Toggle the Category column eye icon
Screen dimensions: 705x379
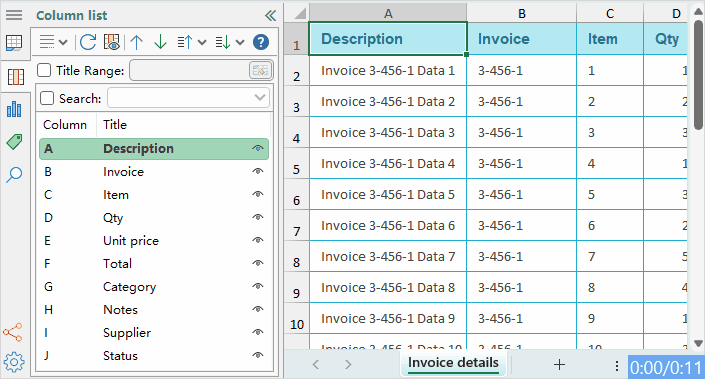pyautogui.click(x=258, y=286)
